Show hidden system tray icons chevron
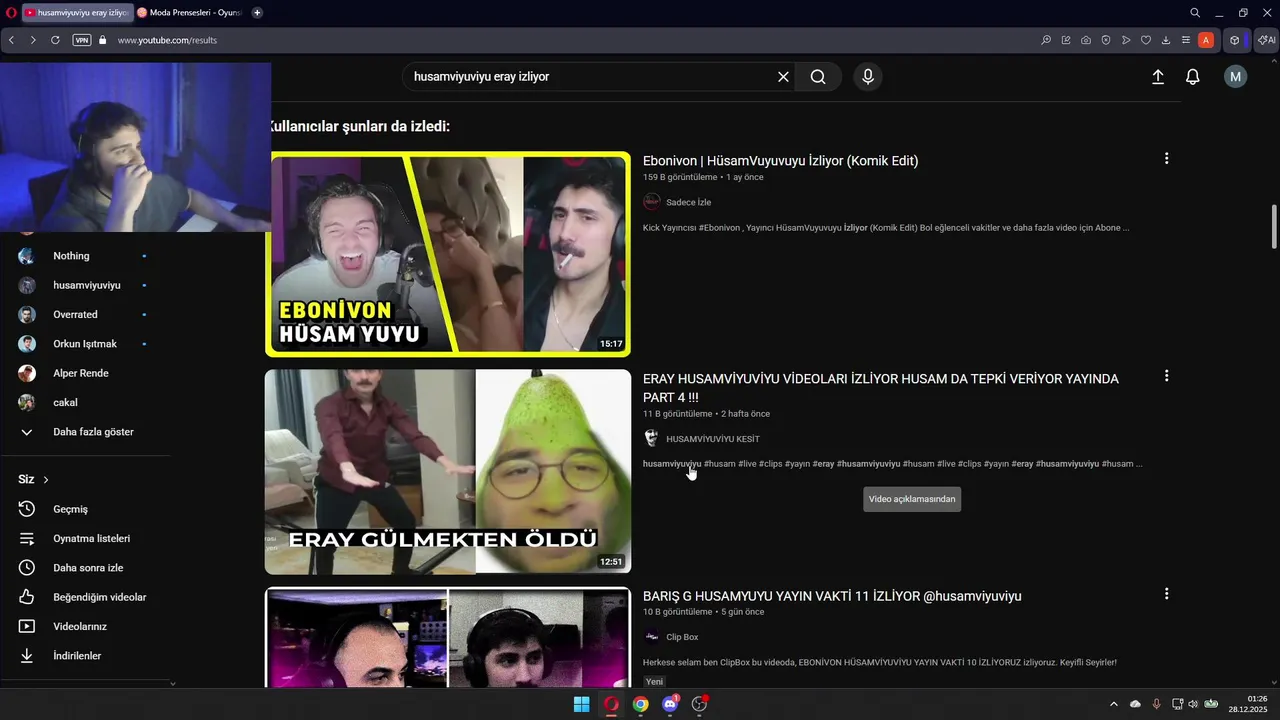This screenshot has height=720, width=1280. pyautogui.click(x=1113, y=704)
